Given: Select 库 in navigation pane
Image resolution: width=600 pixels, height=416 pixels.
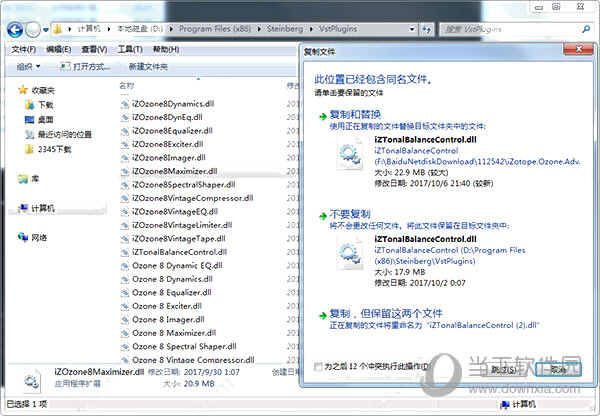Looking at the screenshot, I should coord(28,179).
